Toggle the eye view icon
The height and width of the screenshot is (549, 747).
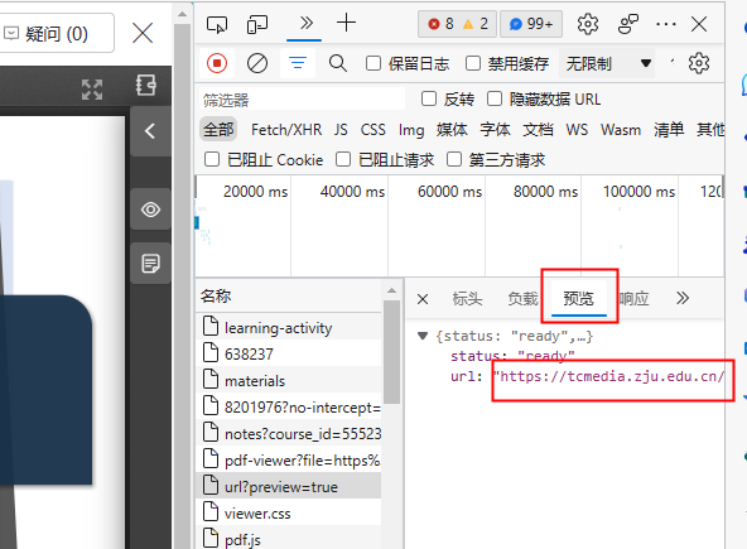point(151,210)
